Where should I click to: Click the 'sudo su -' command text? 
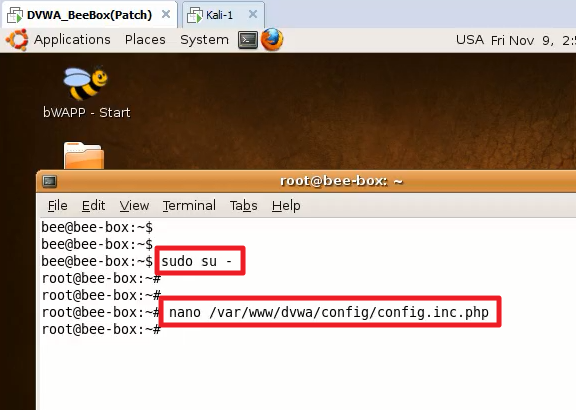click(x=197, y=261)
